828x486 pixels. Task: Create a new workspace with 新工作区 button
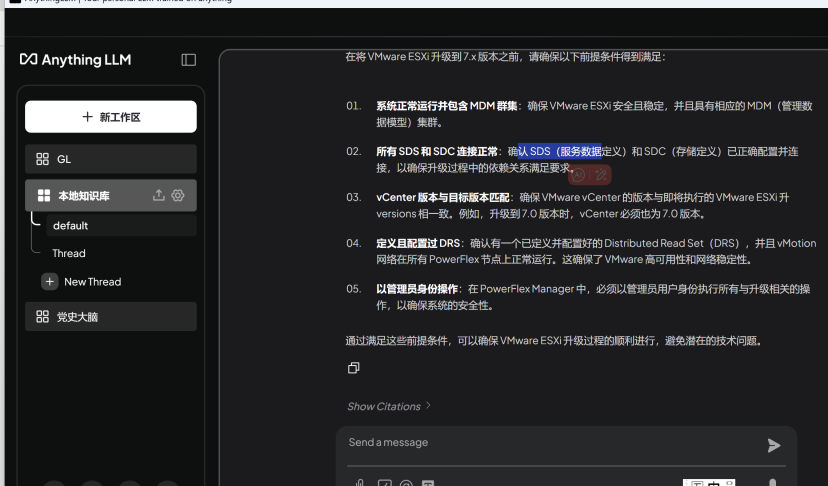click(x=111, y=117)
